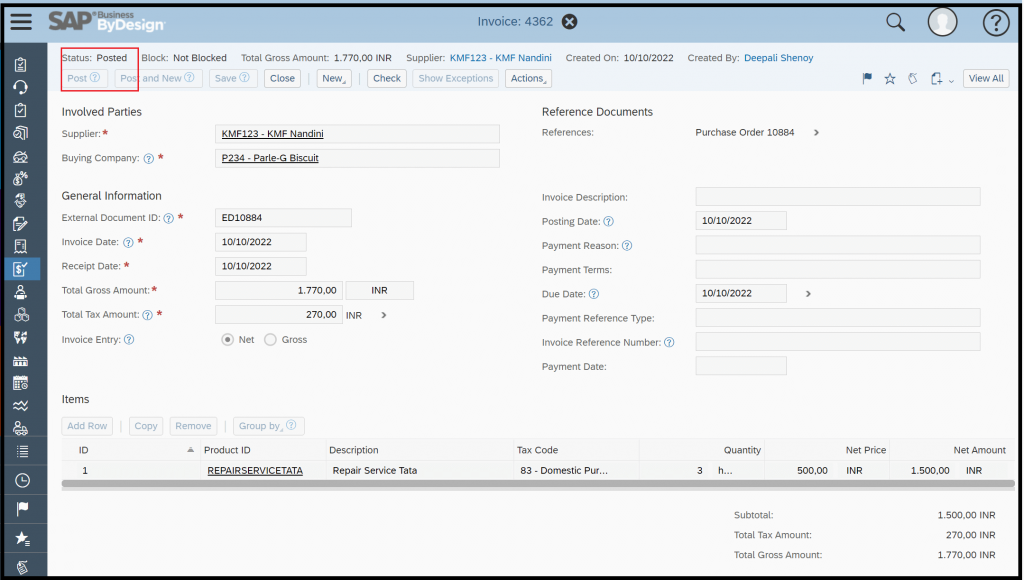The height and width of the screenshot is (580, 1024).
Task: Select the highlighted supplier invoicing sidebar icon
Action: tap(22, 268)
